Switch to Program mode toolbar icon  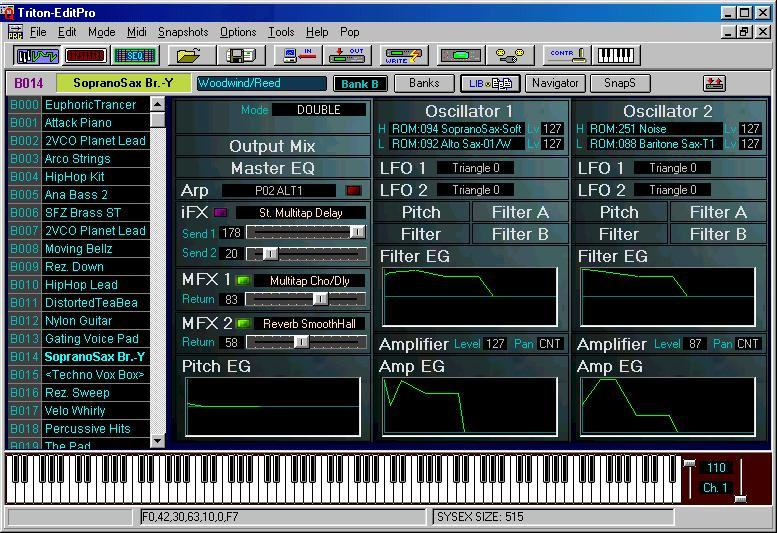coord(36,55)
